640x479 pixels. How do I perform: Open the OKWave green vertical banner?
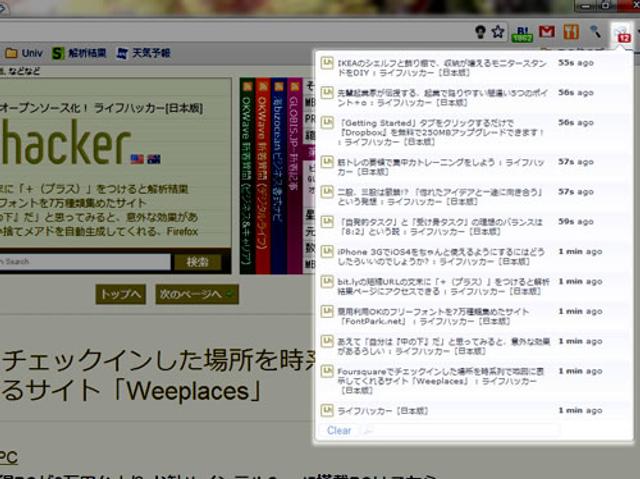coord(247,176)
